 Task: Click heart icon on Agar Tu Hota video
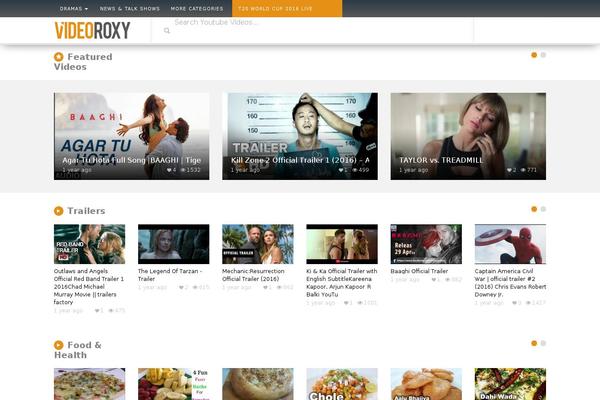169,170
